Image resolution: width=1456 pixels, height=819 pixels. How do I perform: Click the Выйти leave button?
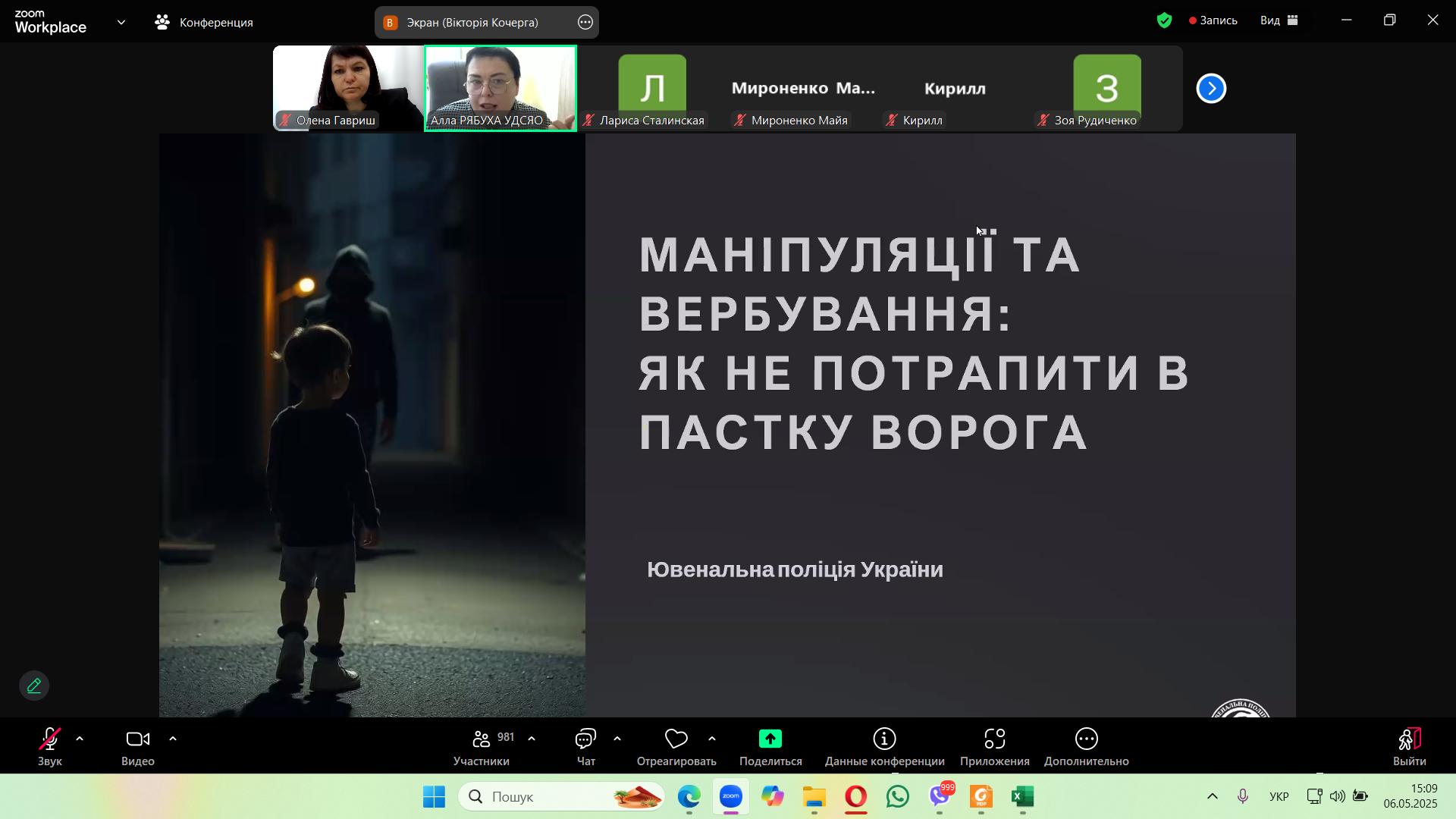(1409, 747)
